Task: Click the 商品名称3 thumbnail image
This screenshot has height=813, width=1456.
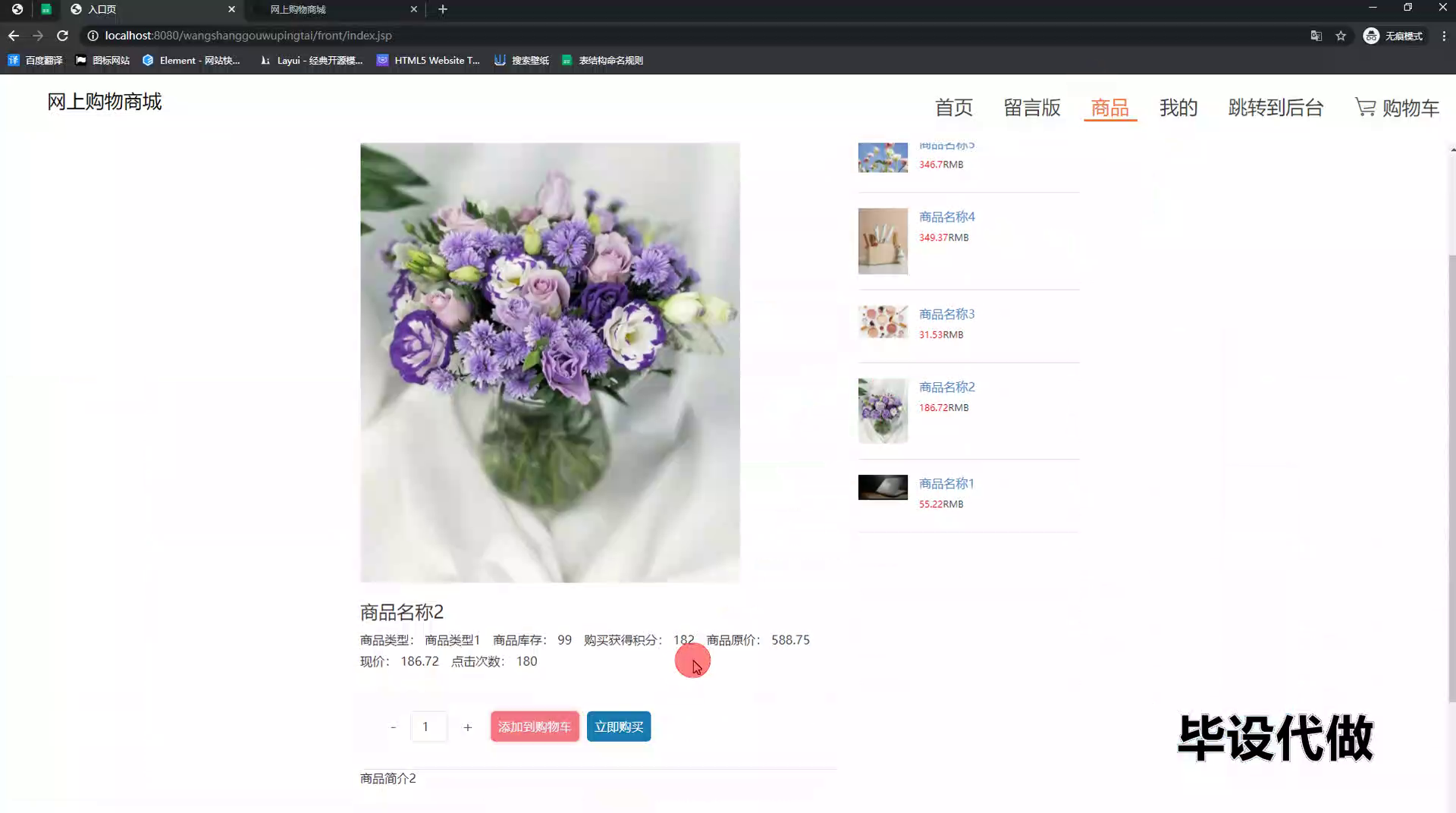Action: 883,322
